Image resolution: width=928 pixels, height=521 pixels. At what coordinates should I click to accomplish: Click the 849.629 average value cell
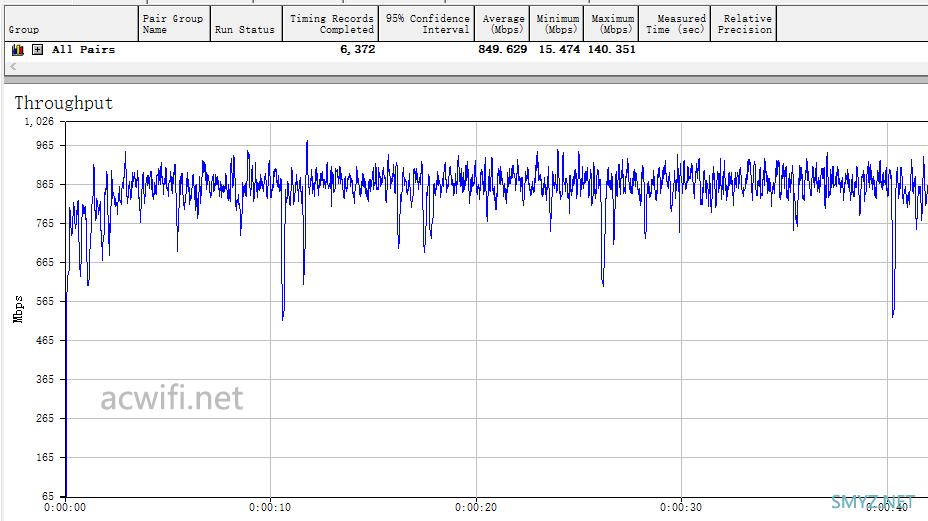click(502, 49)
